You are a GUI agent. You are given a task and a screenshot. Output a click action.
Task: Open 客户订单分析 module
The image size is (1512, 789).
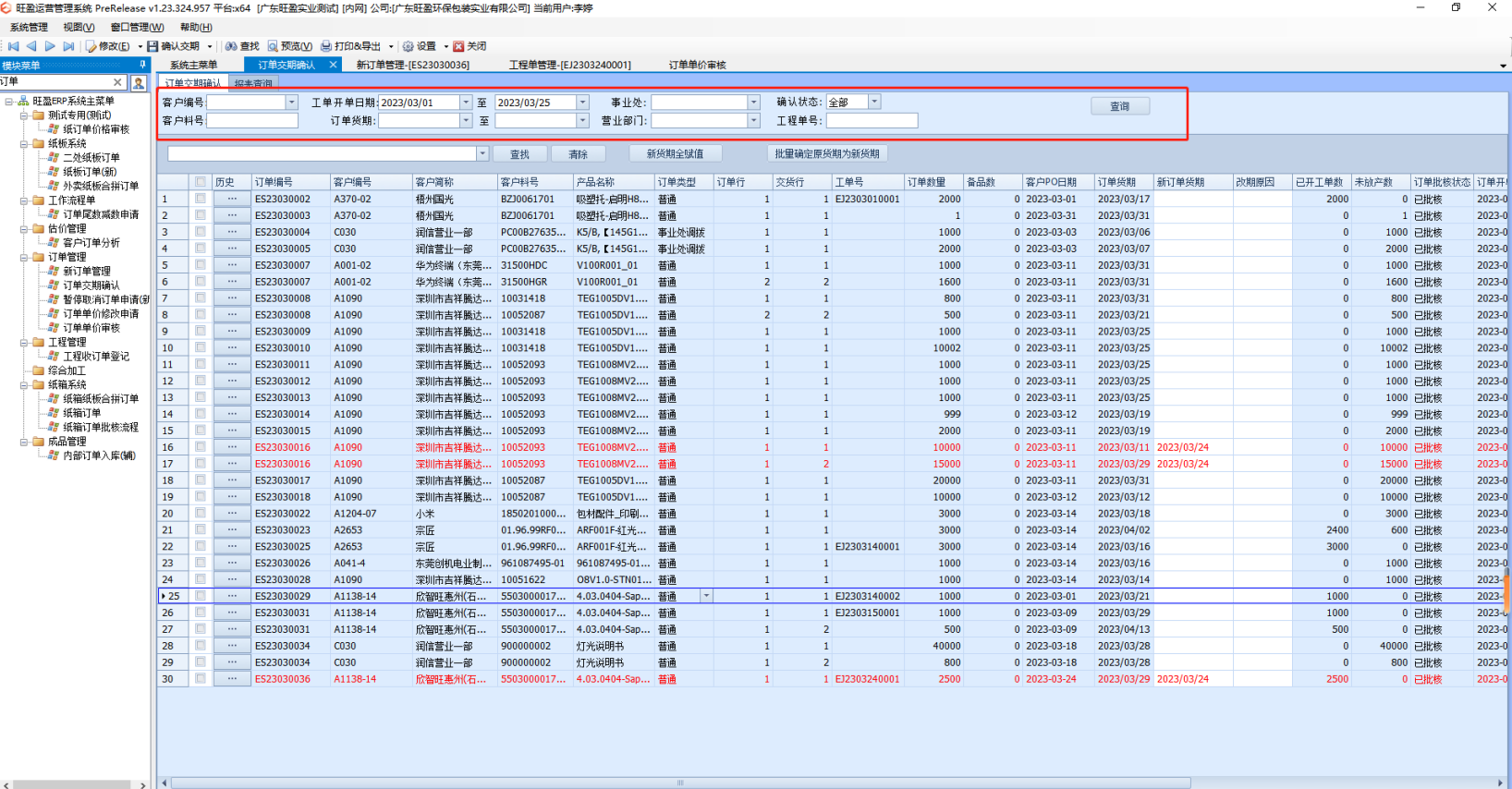click(91, 243)
